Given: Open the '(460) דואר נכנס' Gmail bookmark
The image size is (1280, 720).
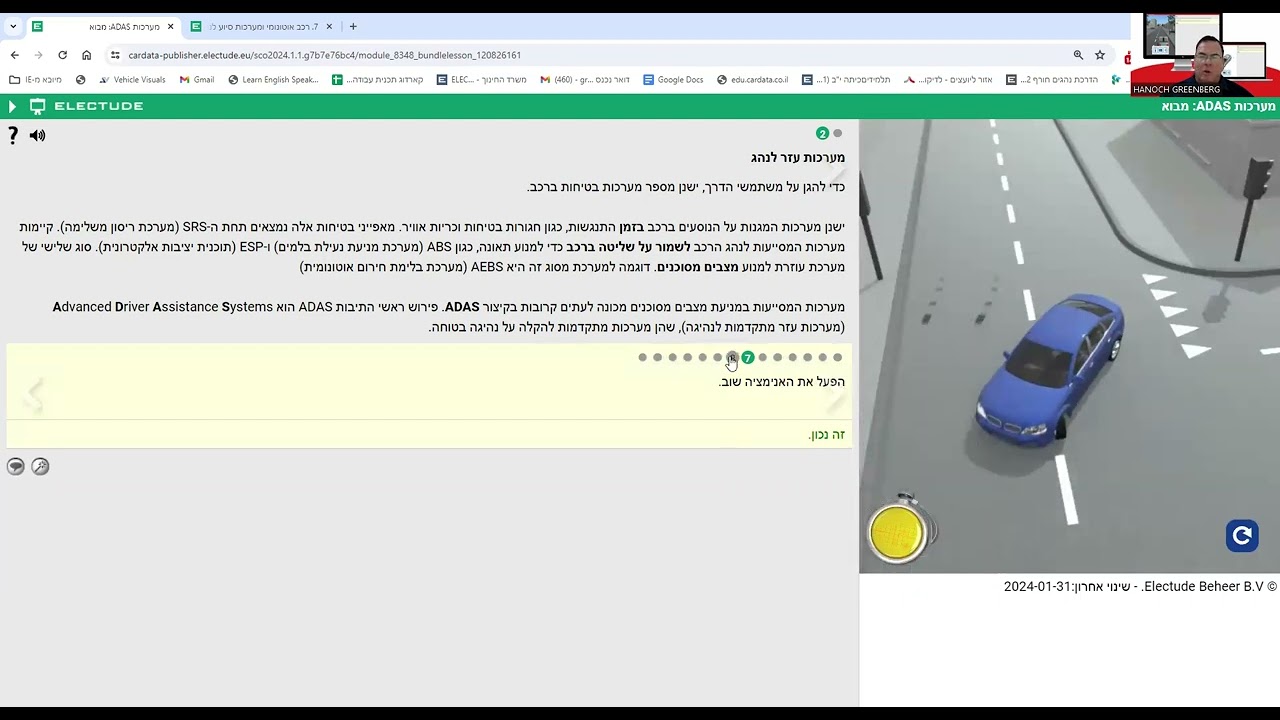Looking at the screenshot, I should point(585,80).
